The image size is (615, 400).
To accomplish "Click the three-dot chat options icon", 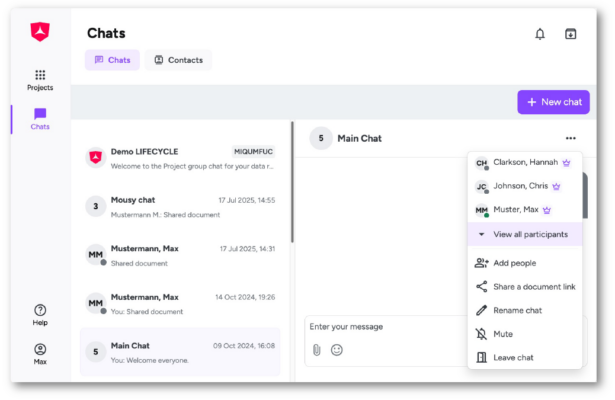I will click(x=571, y=138).
